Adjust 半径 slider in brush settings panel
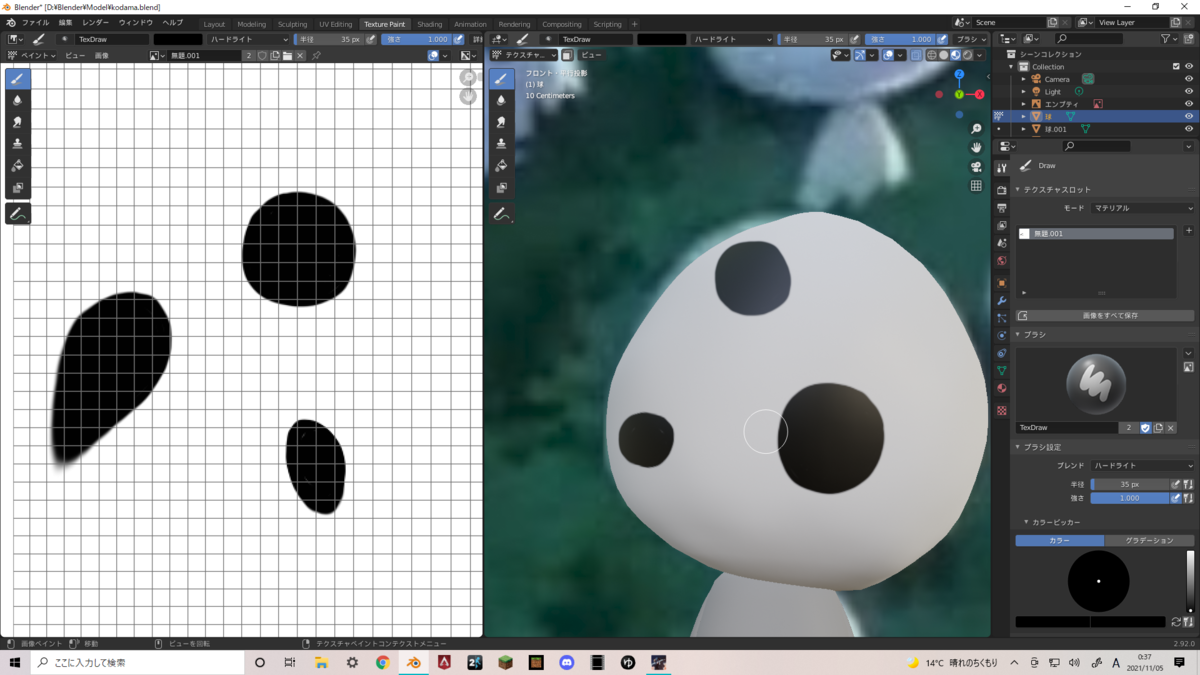1200x675 pixels. pyautogui.click(x=1130, y=484)
